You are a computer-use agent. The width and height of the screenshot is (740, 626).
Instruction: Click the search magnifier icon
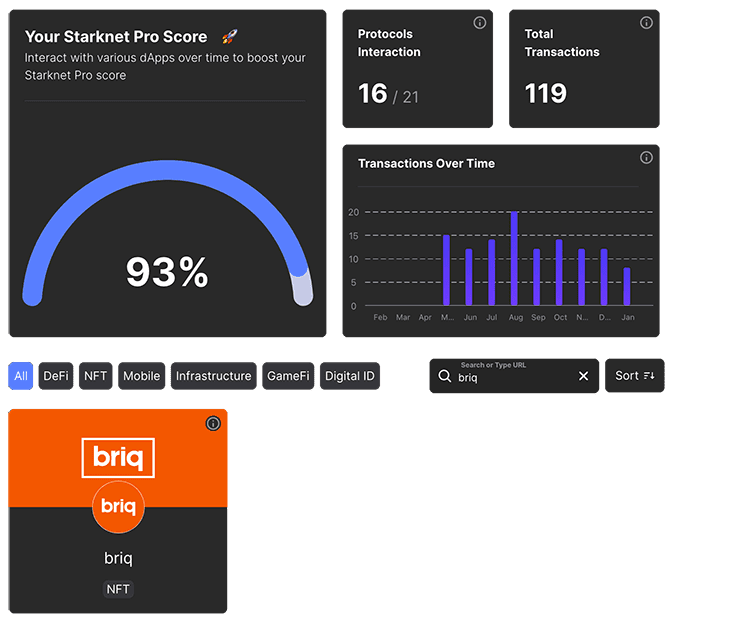click(x=445, y=376)
